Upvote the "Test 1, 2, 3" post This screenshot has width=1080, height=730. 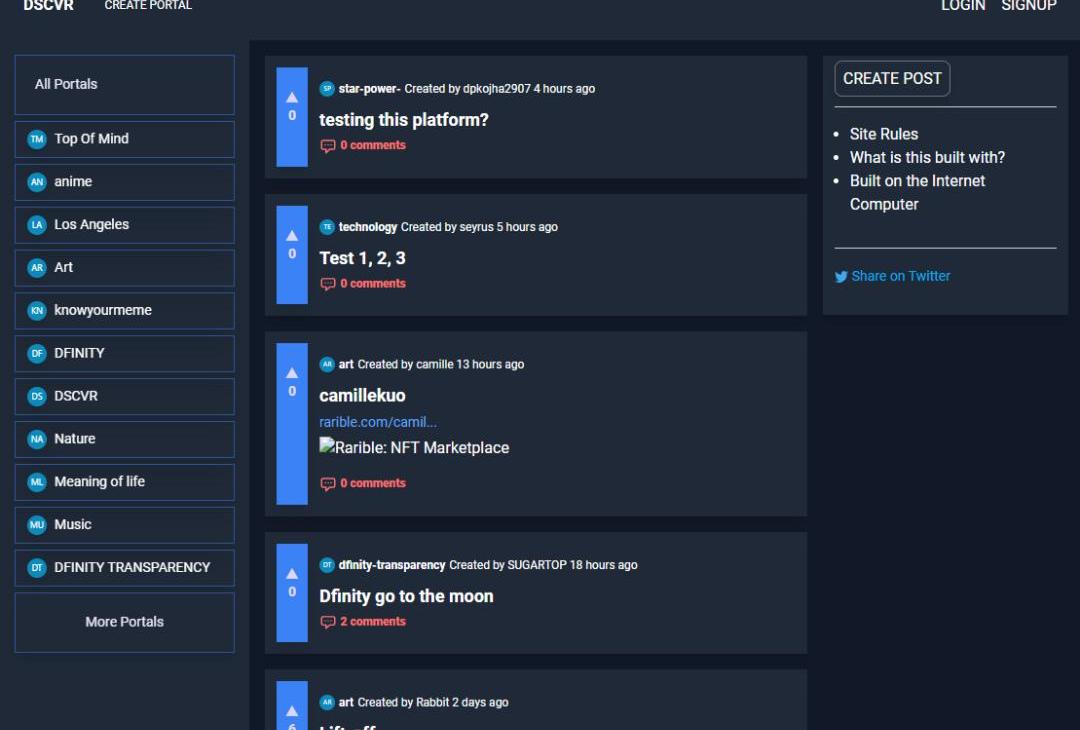coord(292,235)
